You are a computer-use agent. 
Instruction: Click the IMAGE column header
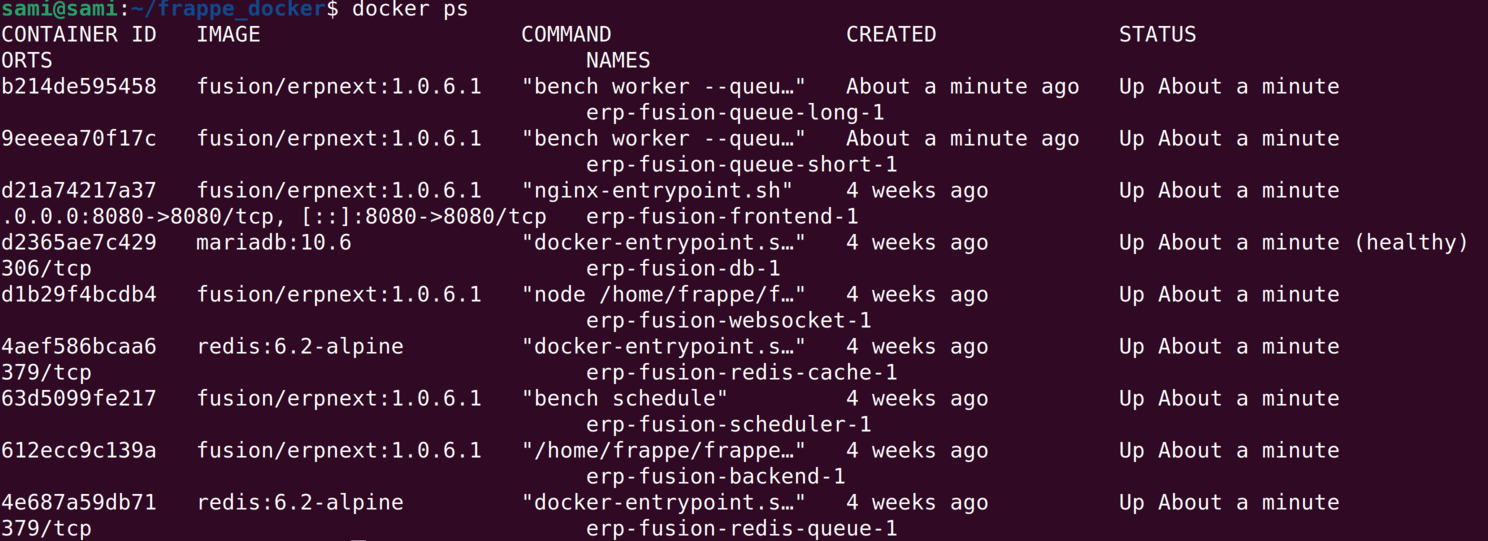[228, 35]
